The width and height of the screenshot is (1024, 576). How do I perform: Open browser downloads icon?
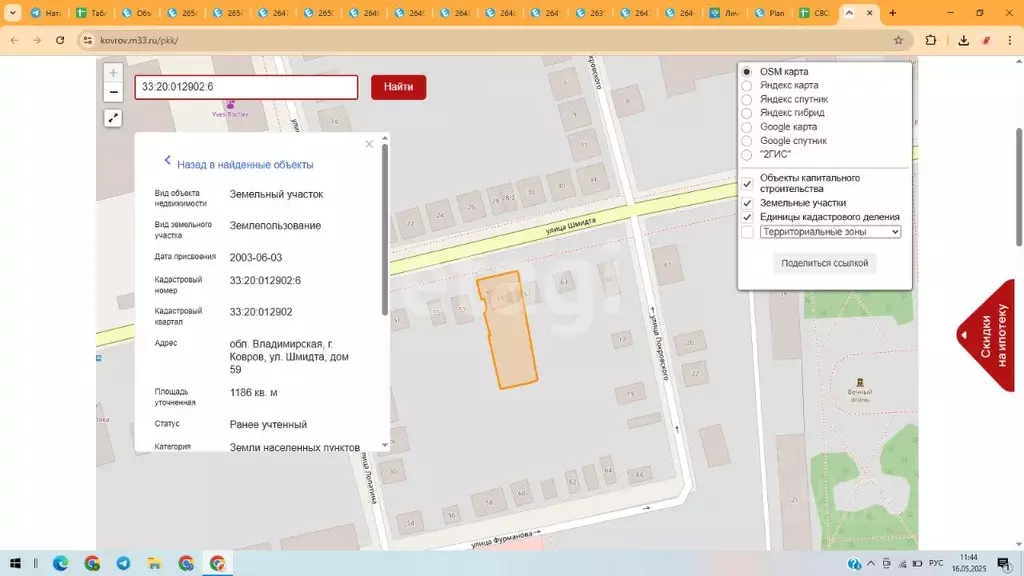(963, 40)
